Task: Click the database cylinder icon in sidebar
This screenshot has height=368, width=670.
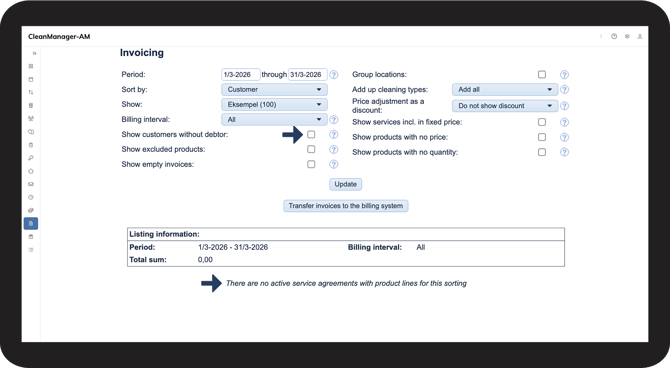Action: 31,237
